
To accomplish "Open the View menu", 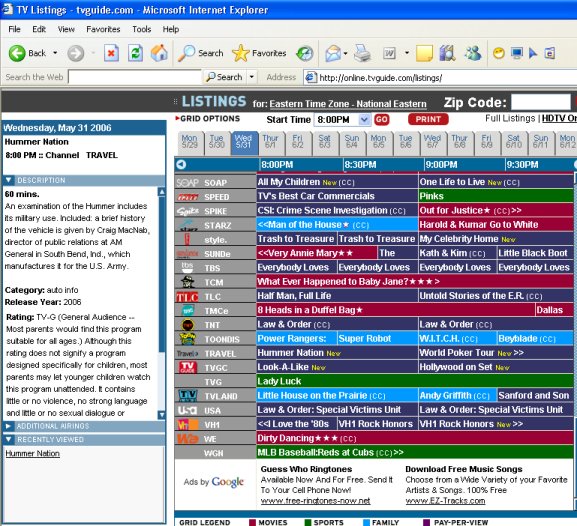I will pyautogui.click(x=66, y=29).
